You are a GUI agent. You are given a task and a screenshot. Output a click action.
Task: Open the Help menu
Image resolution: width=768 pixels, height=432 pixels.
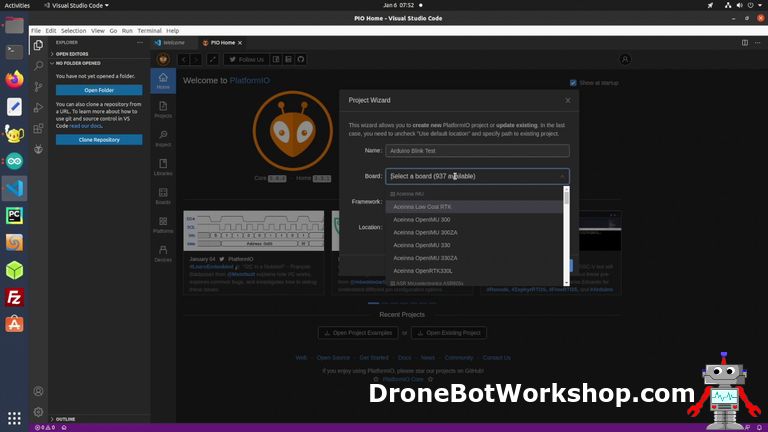pos(172,30)
